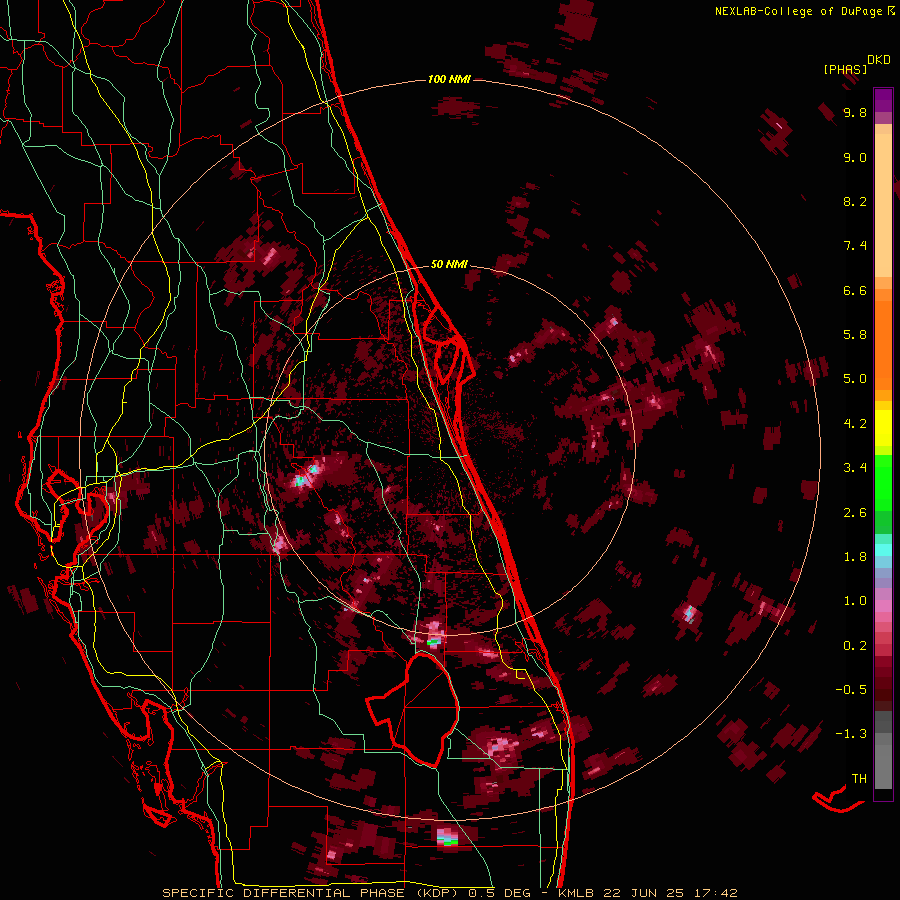900x900 pixels.
Task: Click the '[PHAS]' label above the colorbar
Action: [x=844, y=69]
